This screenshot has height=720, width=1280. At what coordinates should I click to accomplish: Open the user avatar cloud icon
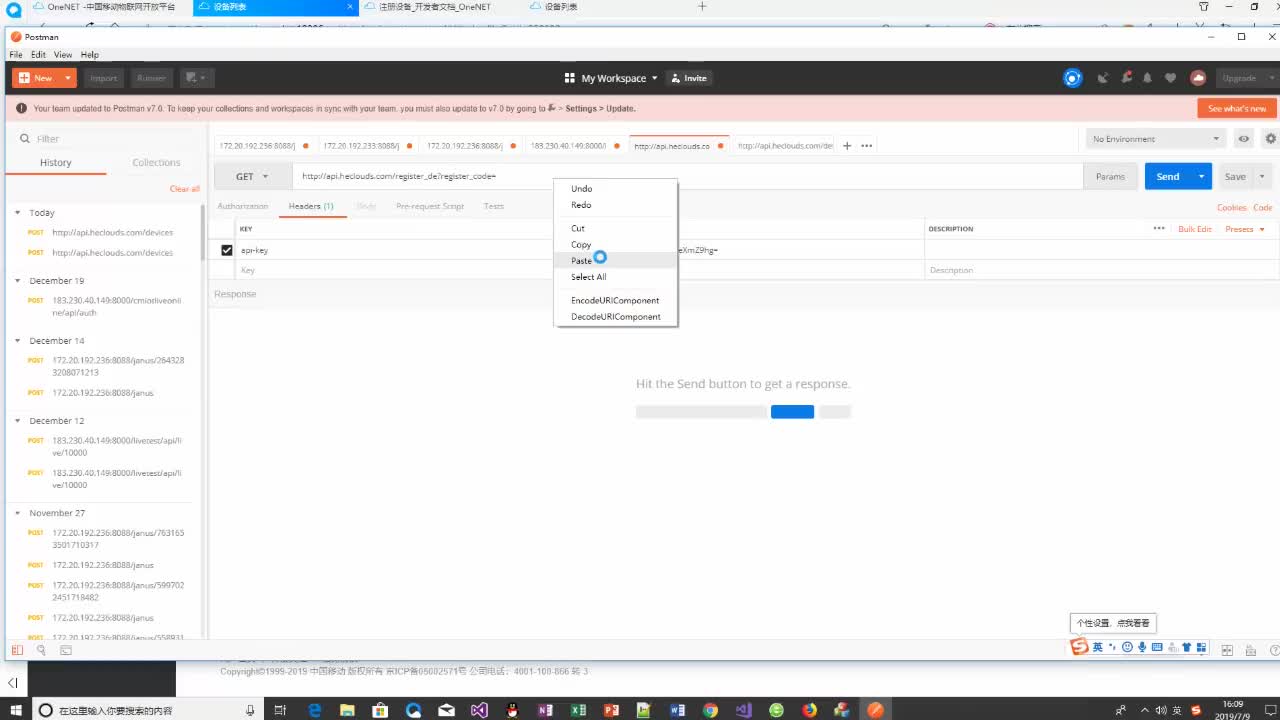[x=1198, y=78]
